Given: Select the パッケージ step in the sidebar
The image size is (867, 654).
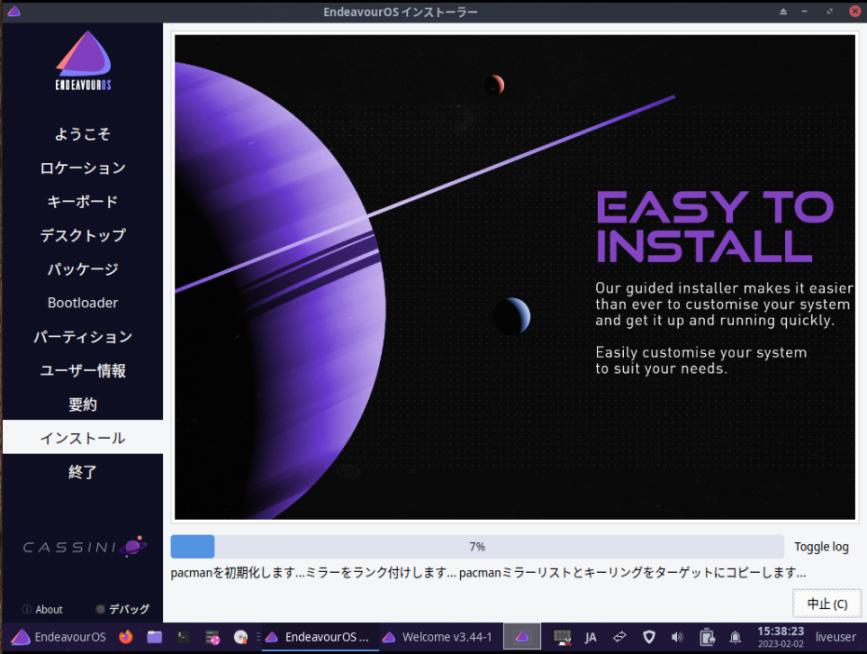Looking at the screenshot, I should (82, 269).
